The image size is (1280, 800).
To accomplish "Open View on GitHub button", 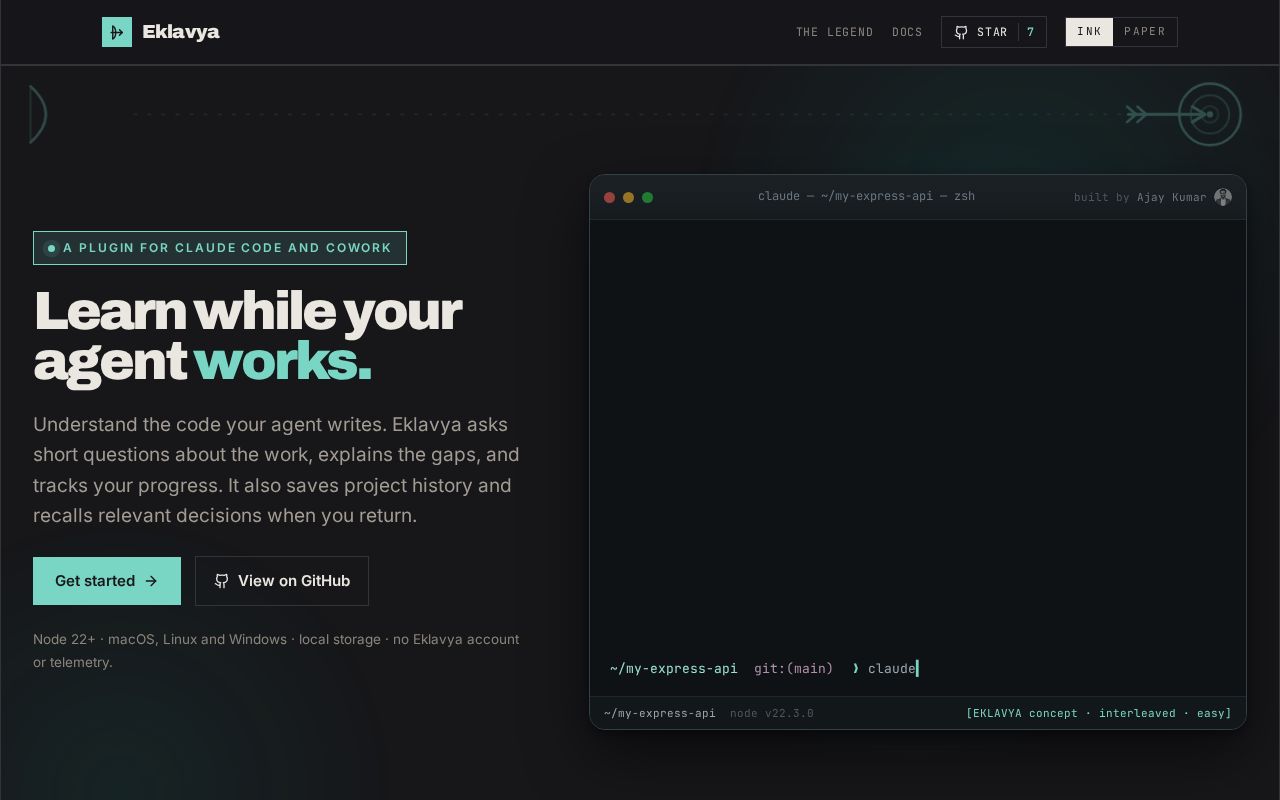I will point(282,581).
